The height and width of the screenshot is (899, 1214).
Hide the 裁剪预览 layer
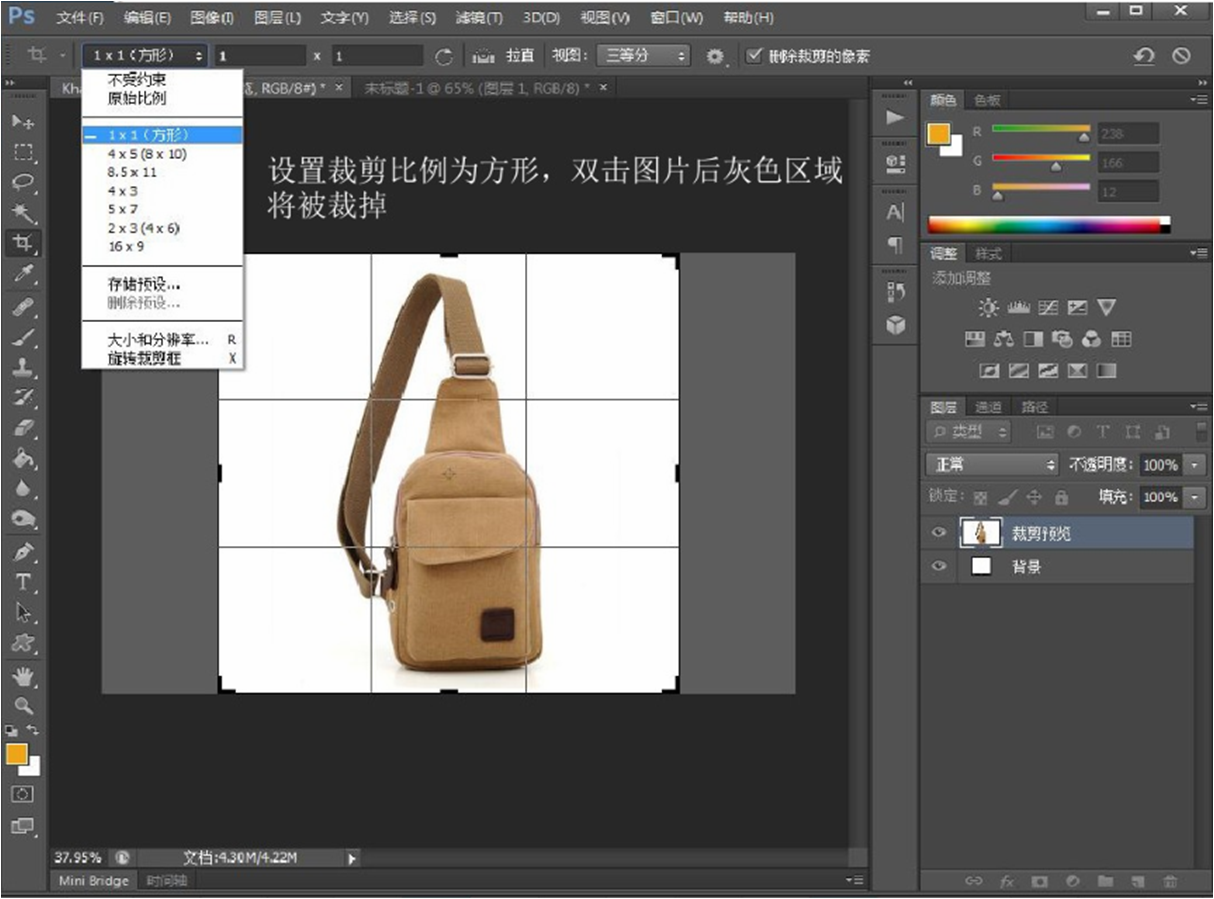938,533
